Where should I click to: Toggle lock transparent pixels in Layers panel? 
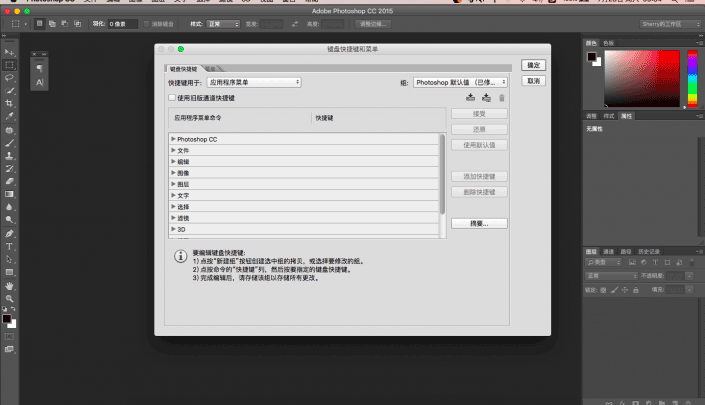point(603,290)
